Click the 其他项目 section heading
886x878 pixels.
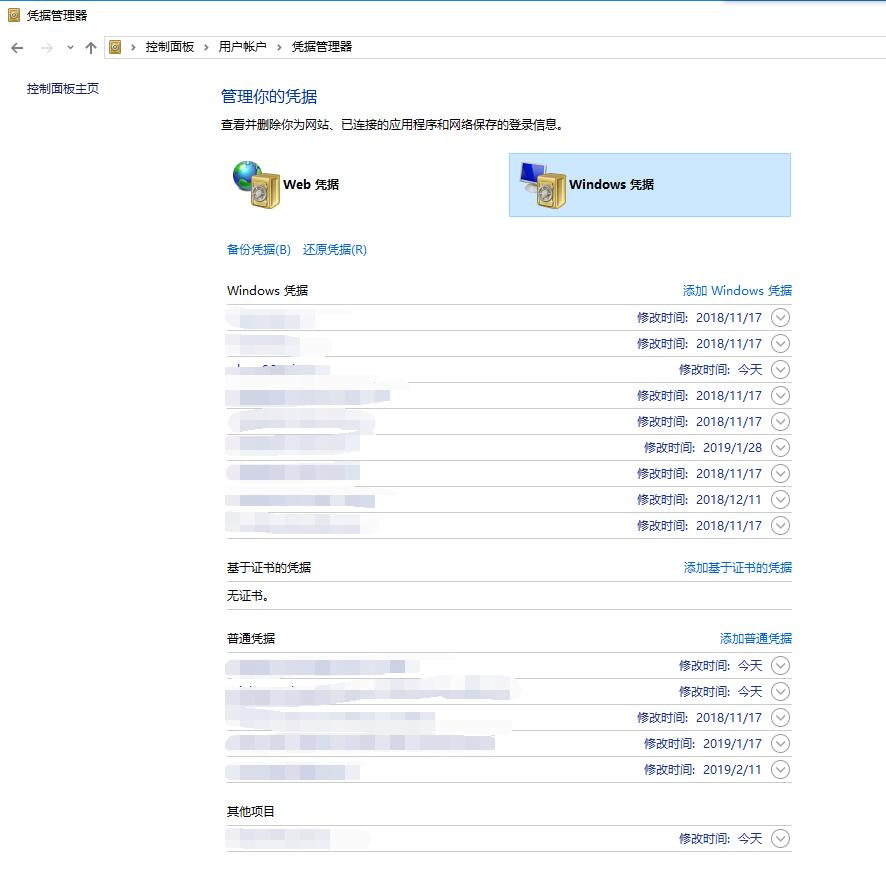click(251, 811)
